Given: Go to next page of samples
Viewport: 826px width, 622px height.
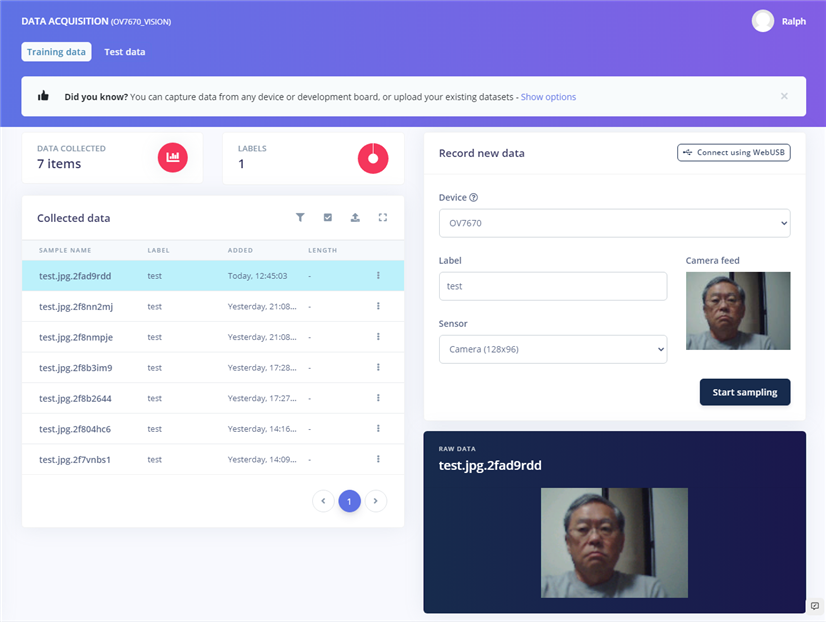Looking at the screenshot, I should coord(376,501).
